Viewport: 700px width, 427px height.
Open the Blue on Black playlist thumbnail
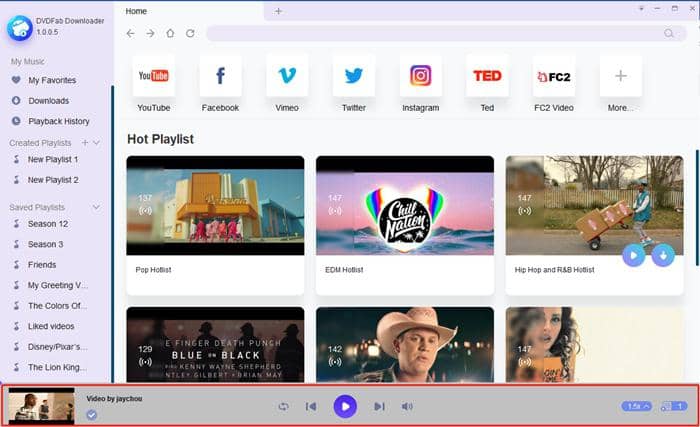point(215,344)
